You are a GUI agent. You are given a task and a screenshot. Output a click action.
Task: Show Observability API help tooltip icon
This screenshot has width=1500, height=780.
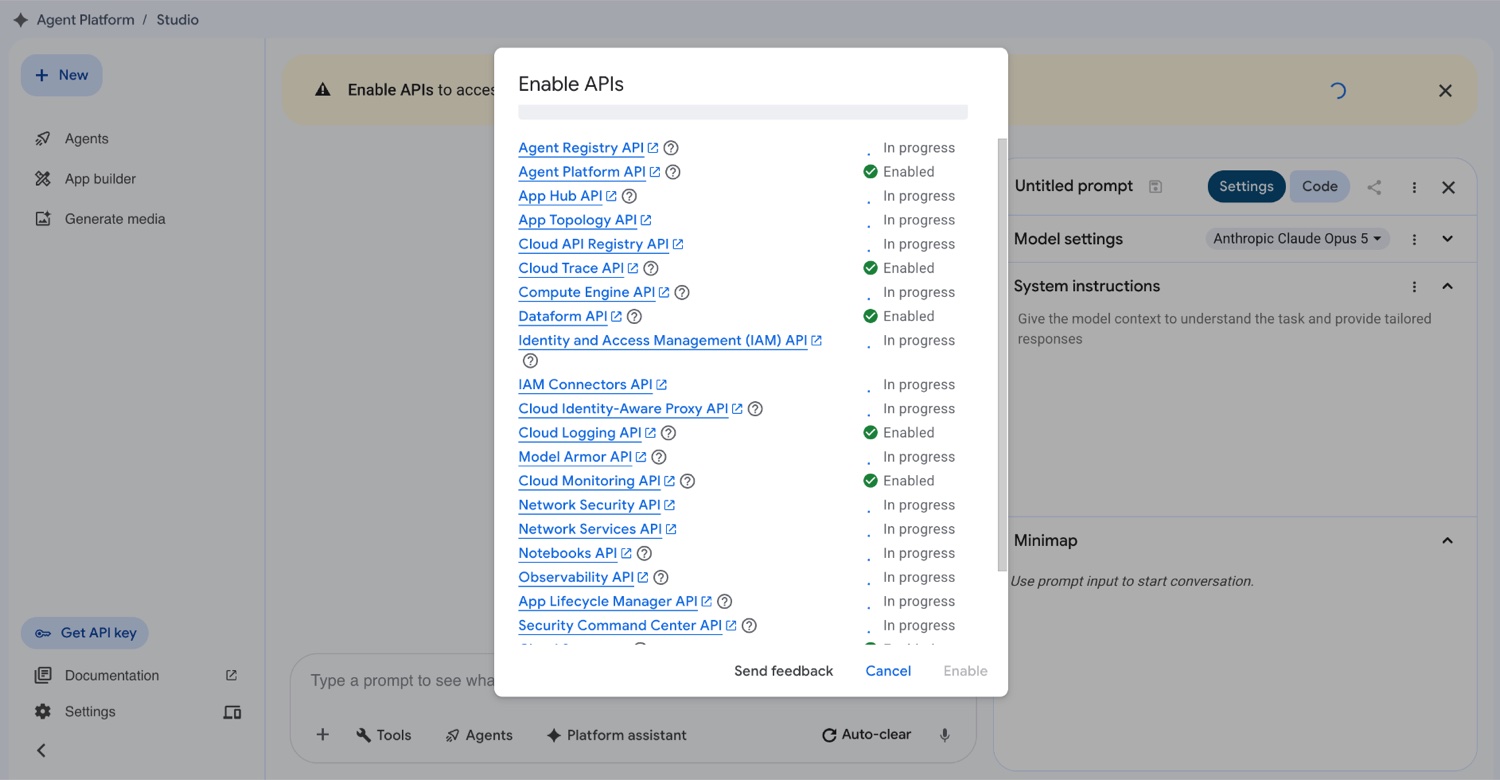click(661, 577)
